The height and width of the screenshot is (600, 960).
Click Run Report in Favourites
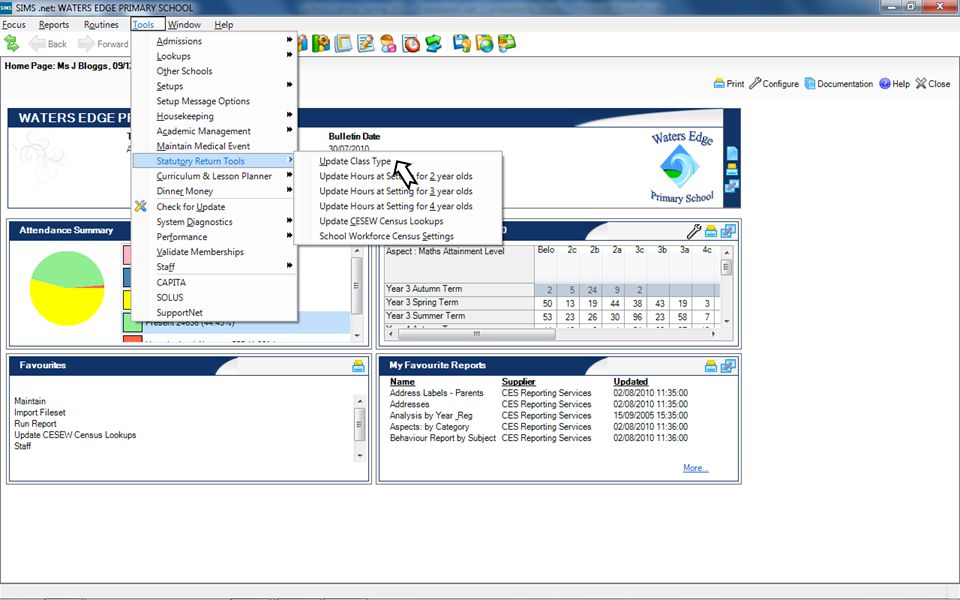coord(36,424)
